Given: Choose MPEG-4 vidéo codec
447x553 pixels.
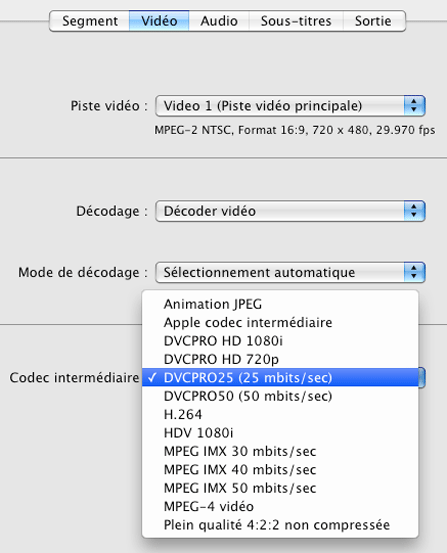Looking at the screenshot, I should (280, 506).
